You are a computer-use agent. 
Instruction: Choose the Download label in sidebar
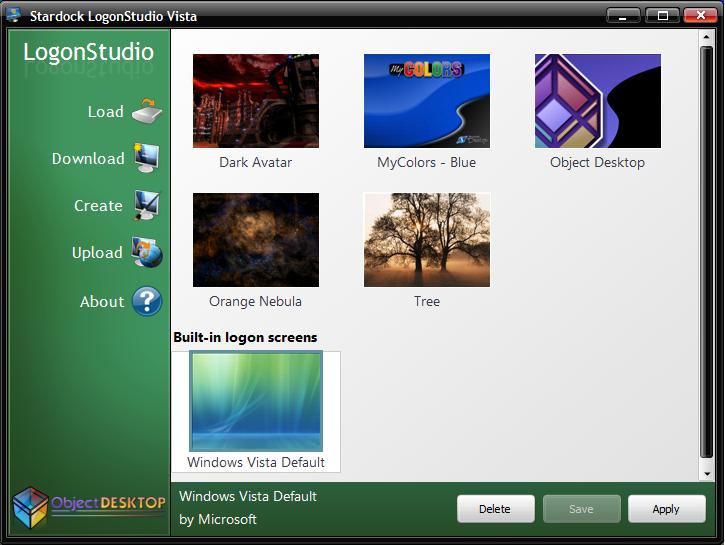(88, 159)
